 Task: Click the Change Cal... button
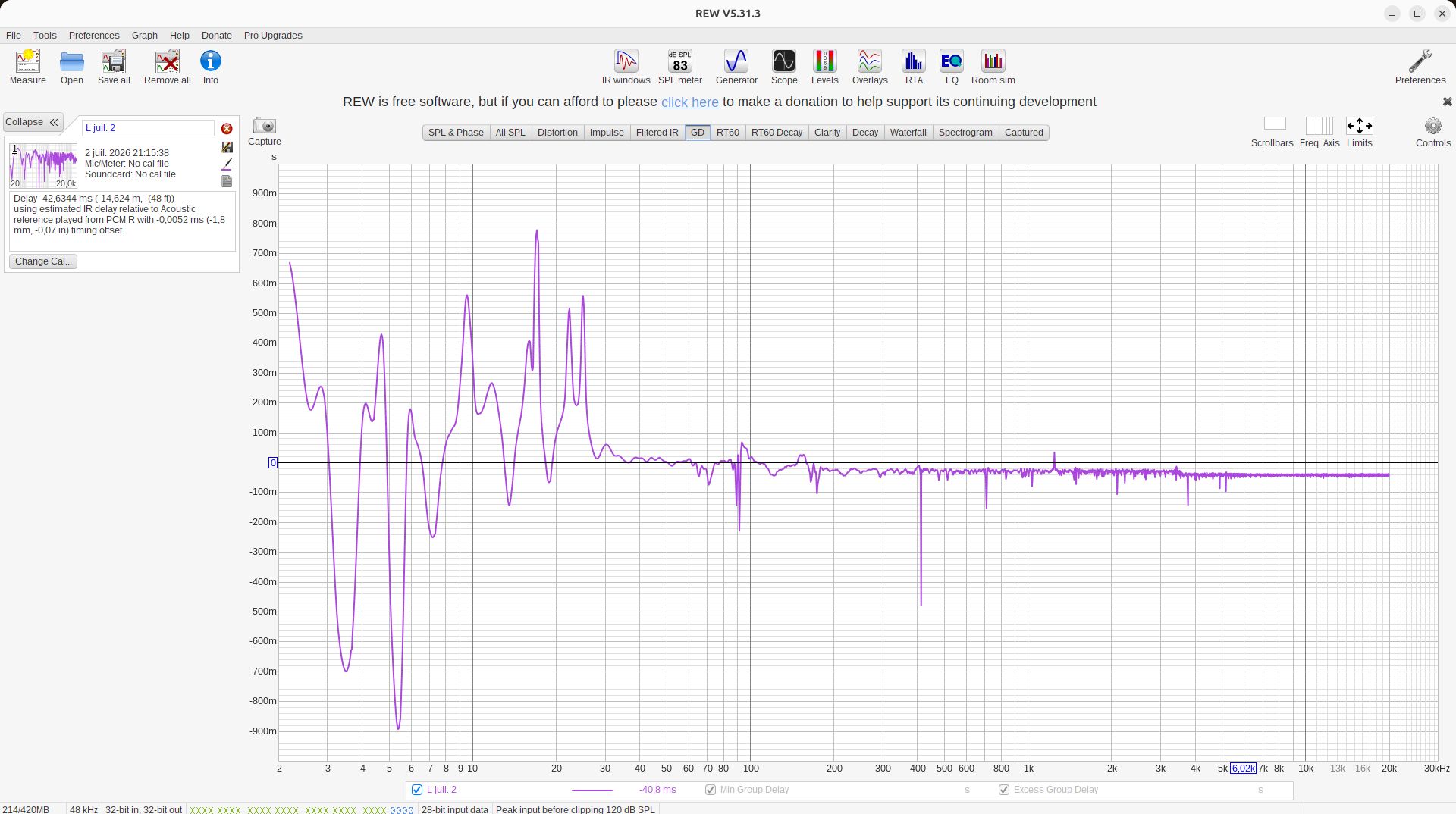point(43,261)
